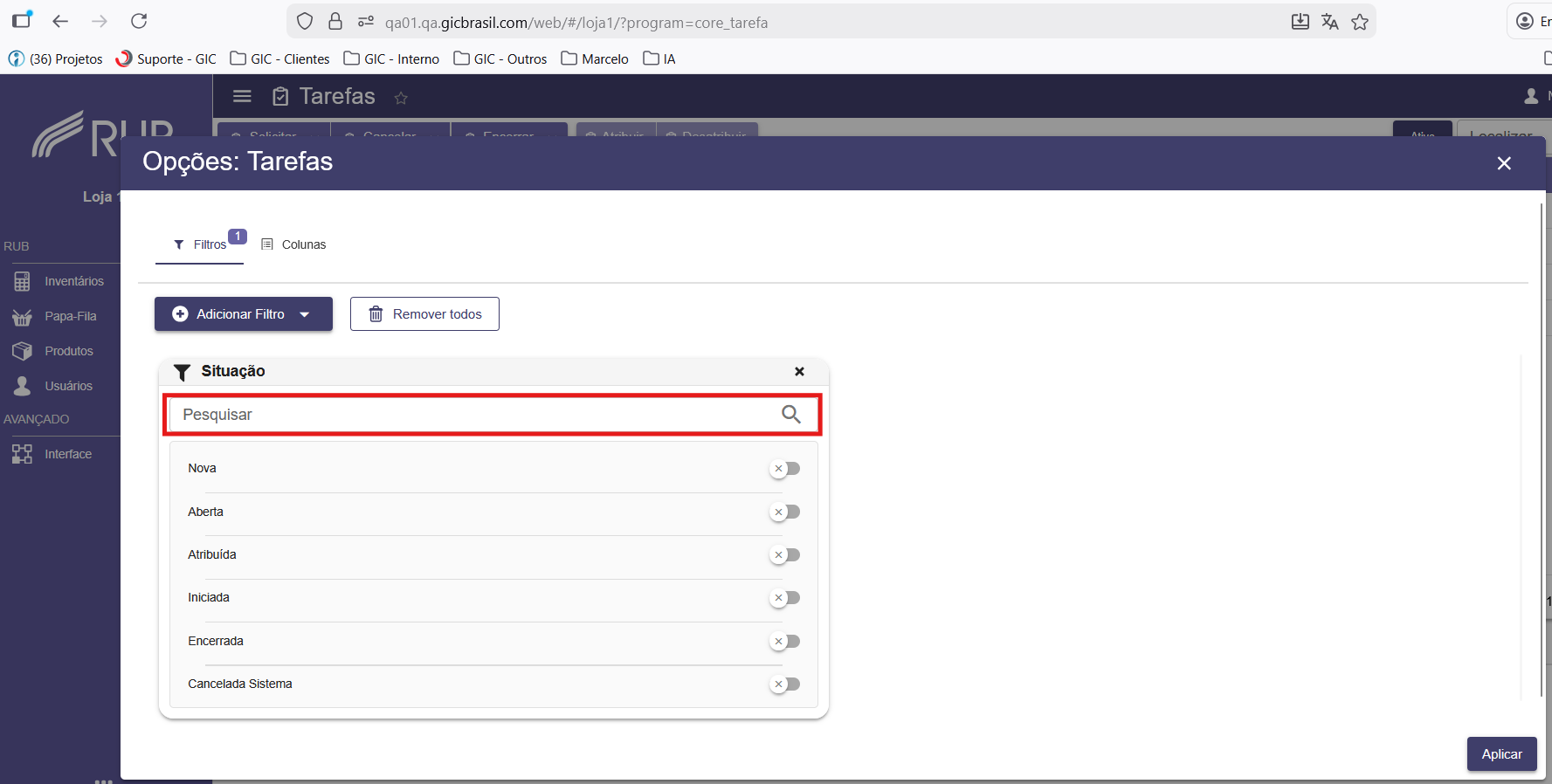The image size is (1552, 784).
Task: Expand the Adicionar Filtro dropdown arrow
Action: click(x=305, y=314)
